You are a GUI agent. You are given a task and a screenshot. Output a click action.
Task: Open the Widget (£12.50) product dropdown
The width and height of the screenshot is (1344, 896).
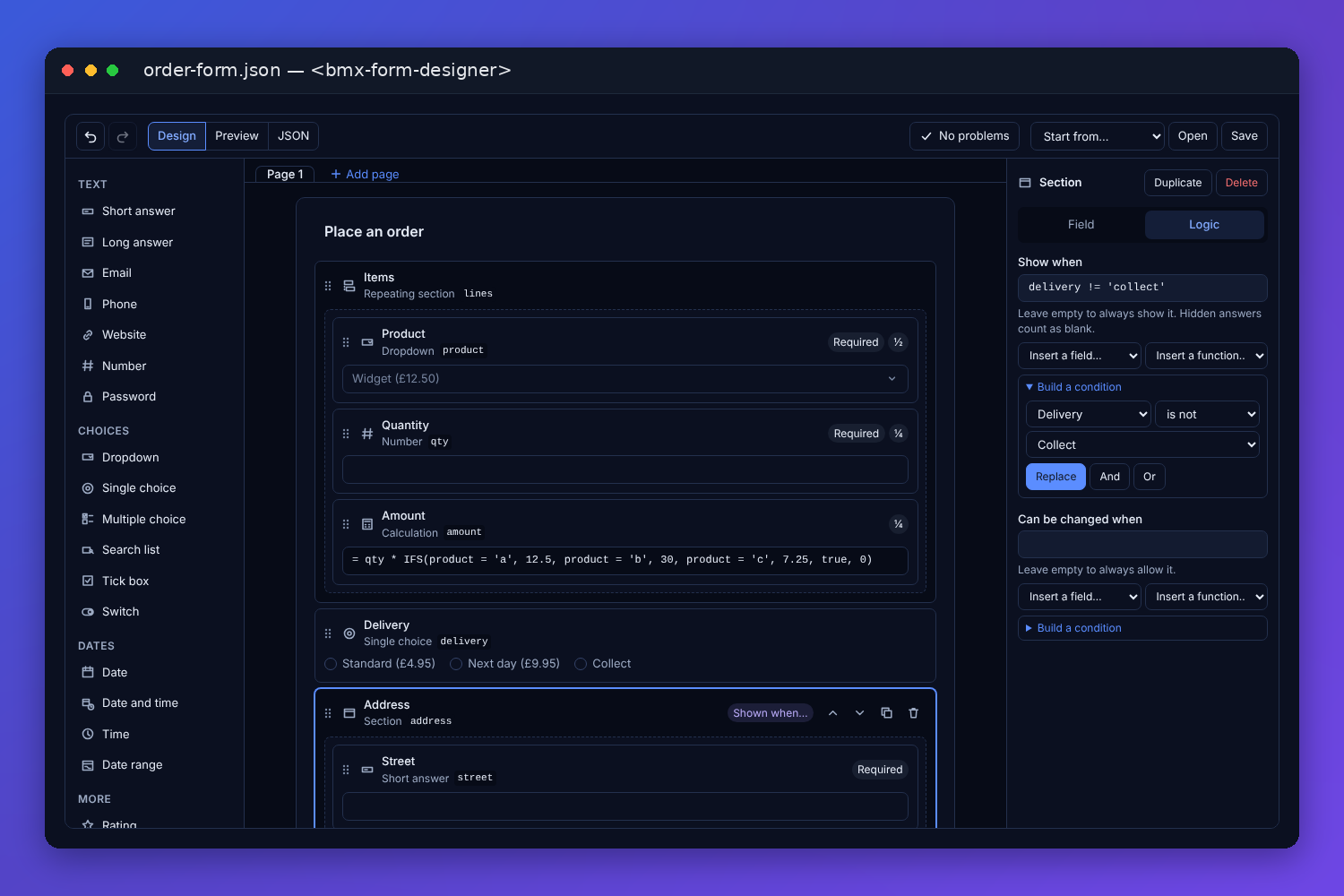pos(625,379)
